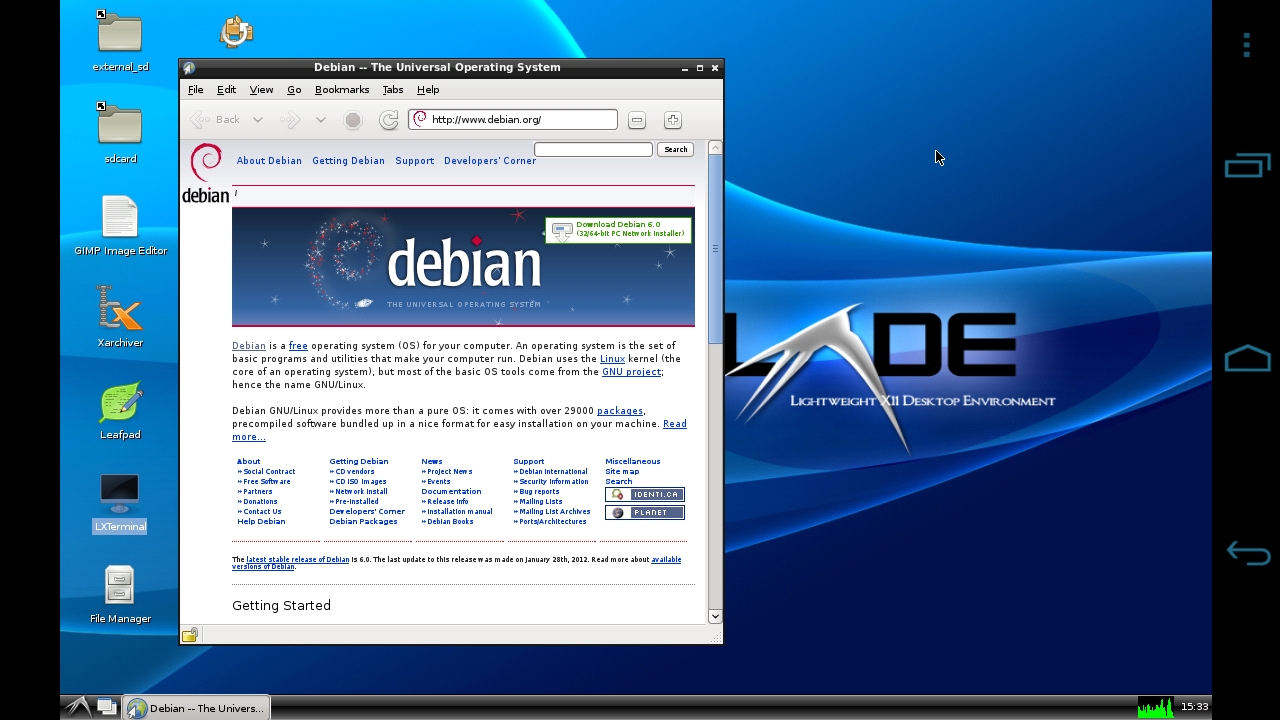This screenshot has width=1280, height=720.
Task: Click the URL address field
Action: (x=513, y=120)
